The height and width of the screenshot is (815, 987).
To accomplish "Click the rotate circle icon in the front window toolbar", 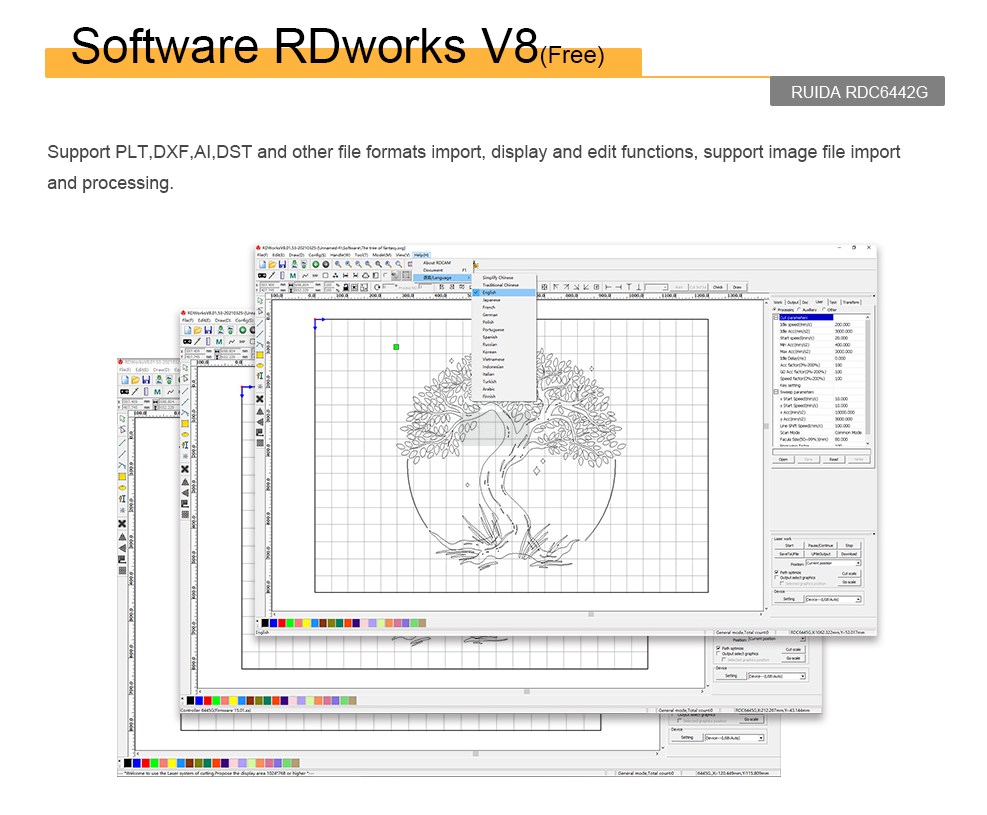I will click(x=377, y=288).
